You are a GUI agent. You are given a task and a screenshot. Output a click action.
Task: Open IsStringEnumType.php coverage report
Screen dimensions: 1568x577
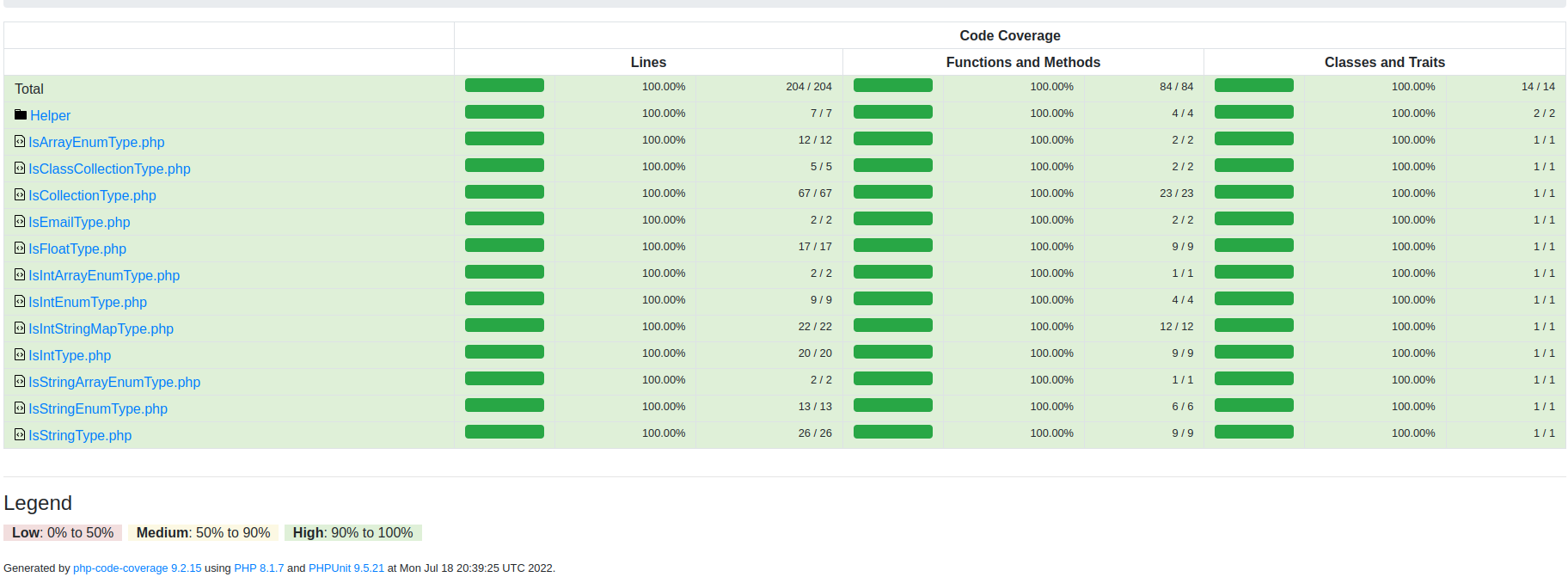pos(98,408)
